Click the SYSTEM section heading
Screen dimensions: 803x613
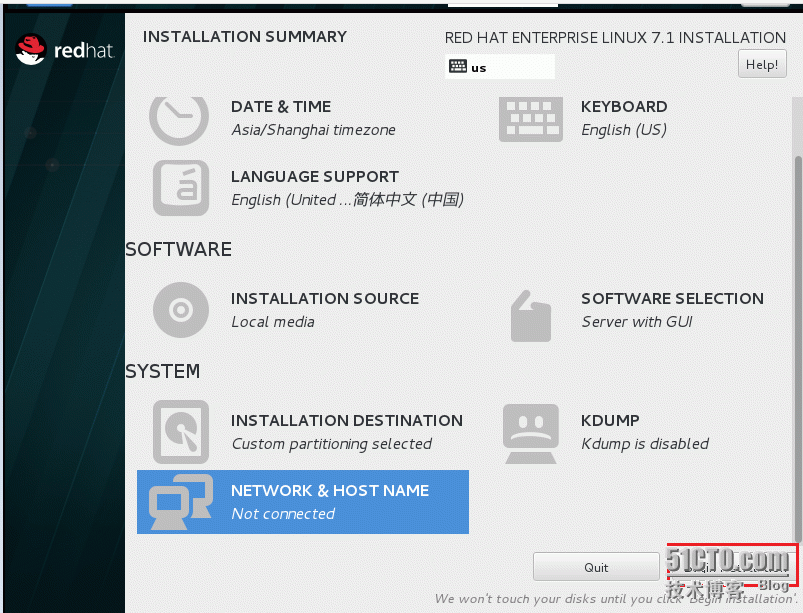pos(163,371)
